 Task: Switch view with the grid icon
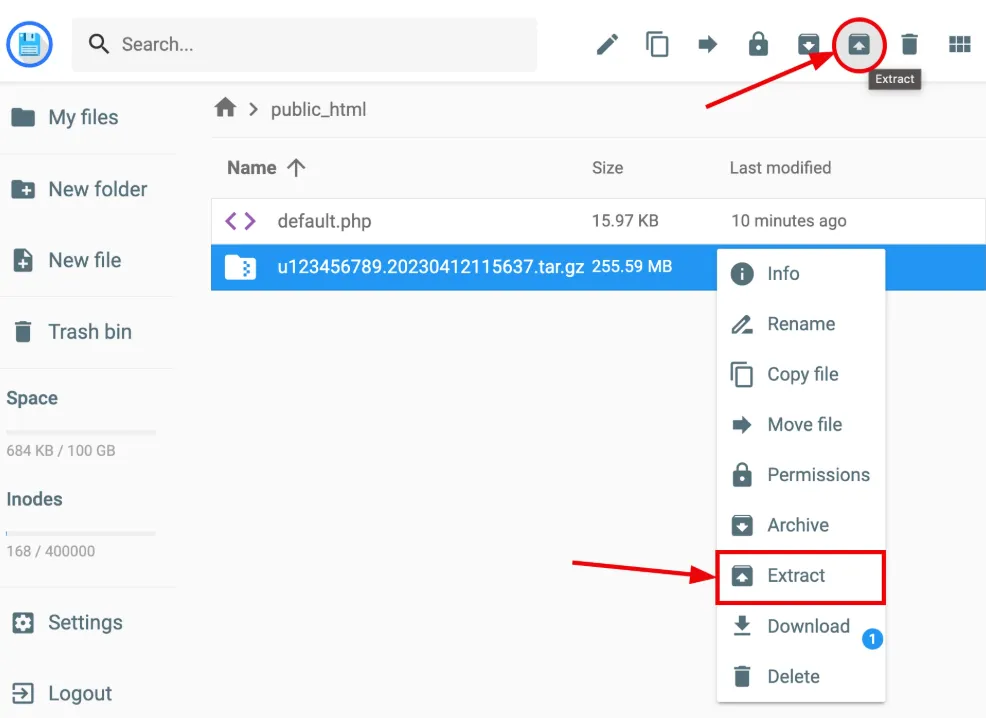pyautogui.click(x=960, y=45)
